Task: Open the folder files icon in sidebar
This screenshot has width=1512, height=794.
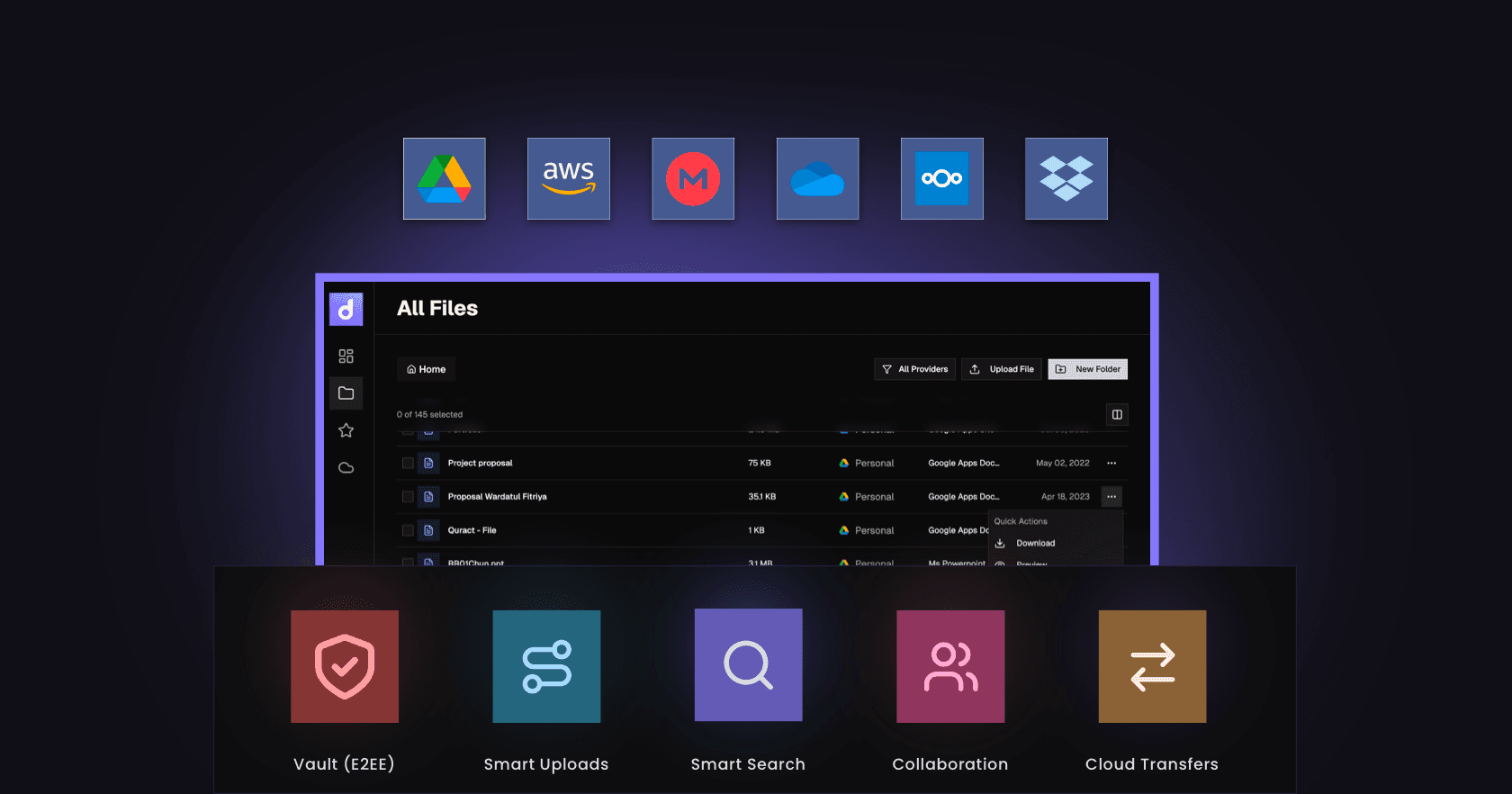Action: [346, 393]
